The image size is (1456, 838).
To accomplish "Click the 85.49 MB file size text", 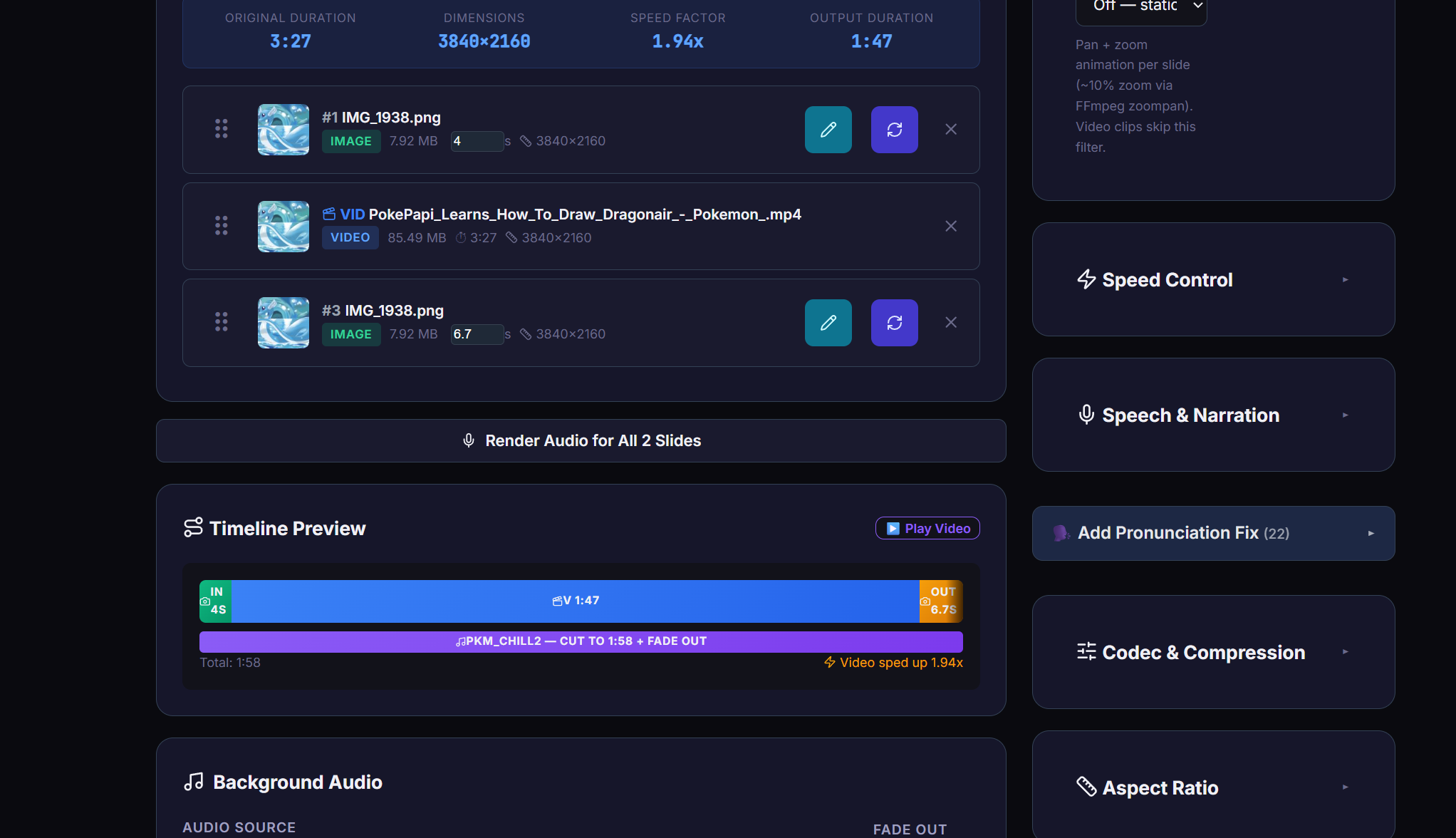I will [417, 238].
